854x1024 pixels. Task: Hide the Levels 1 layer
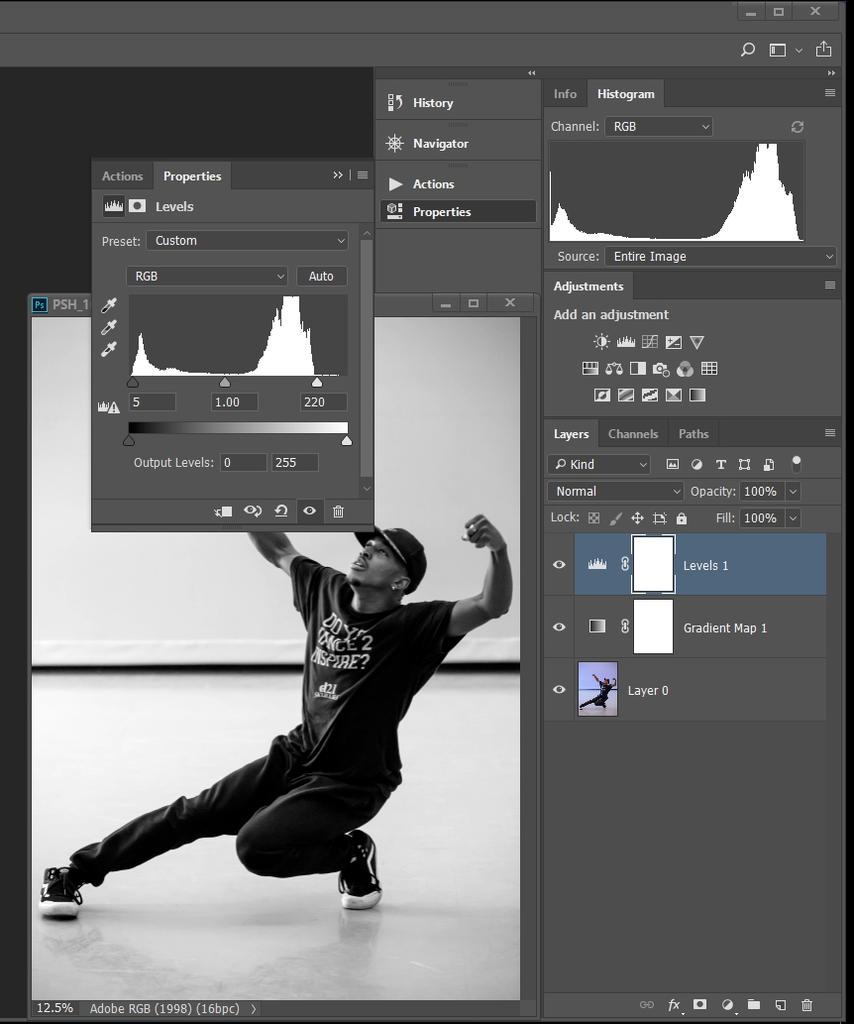[559, 565]
